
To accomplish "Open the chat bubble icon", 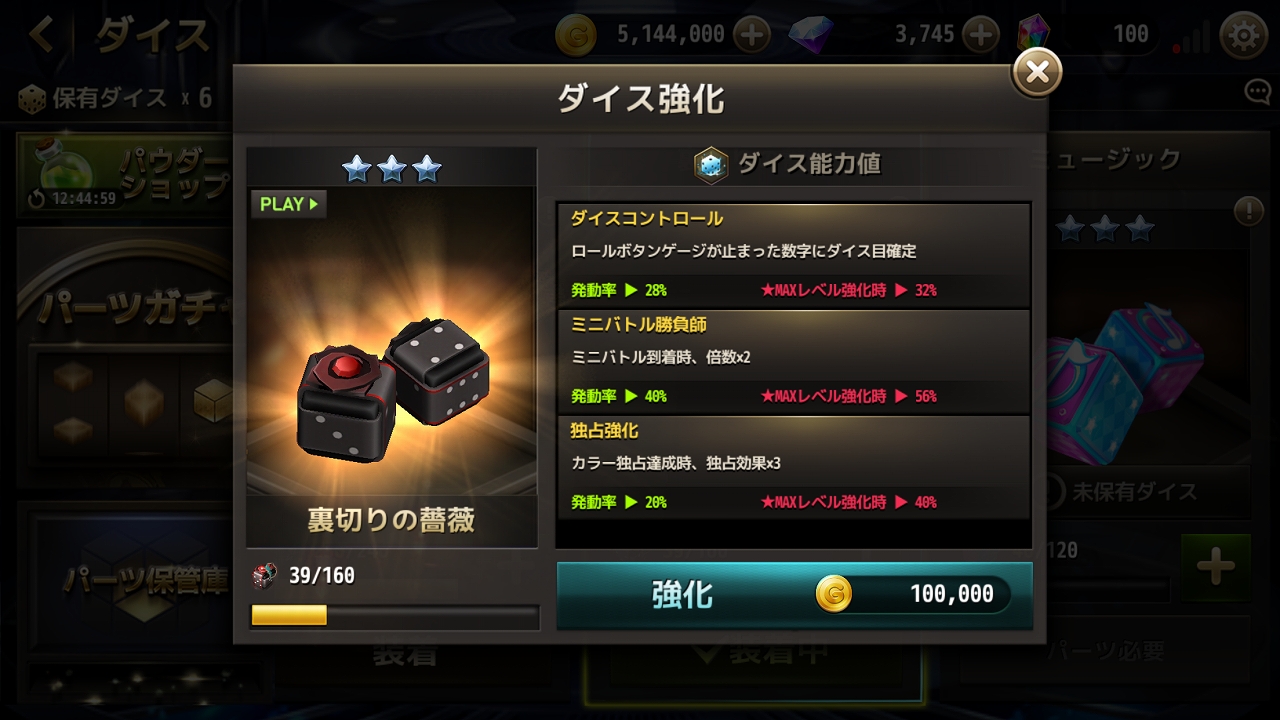I will pyautogui.click(x=1257, y=93).
